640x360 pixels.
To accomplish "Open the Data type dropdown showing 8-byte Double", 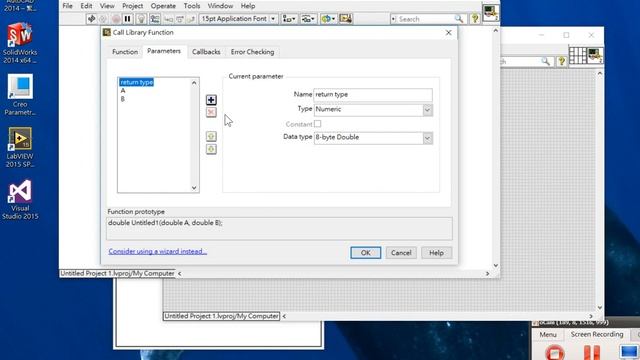I will pos(373,138).
